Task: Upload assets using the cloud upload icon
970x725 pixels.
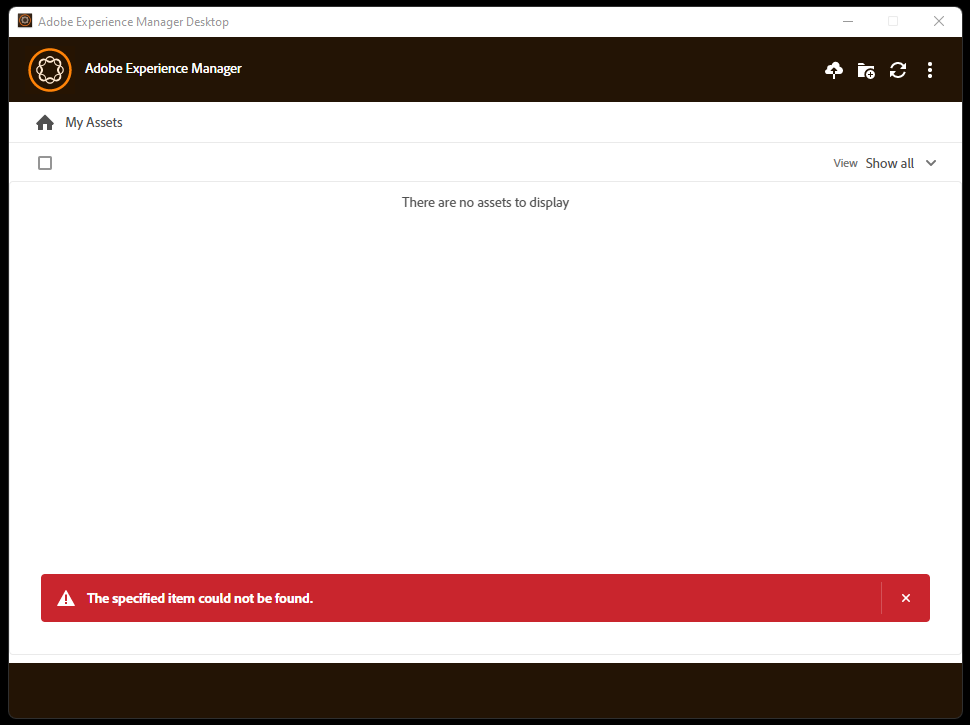Action: pos(834,70)
